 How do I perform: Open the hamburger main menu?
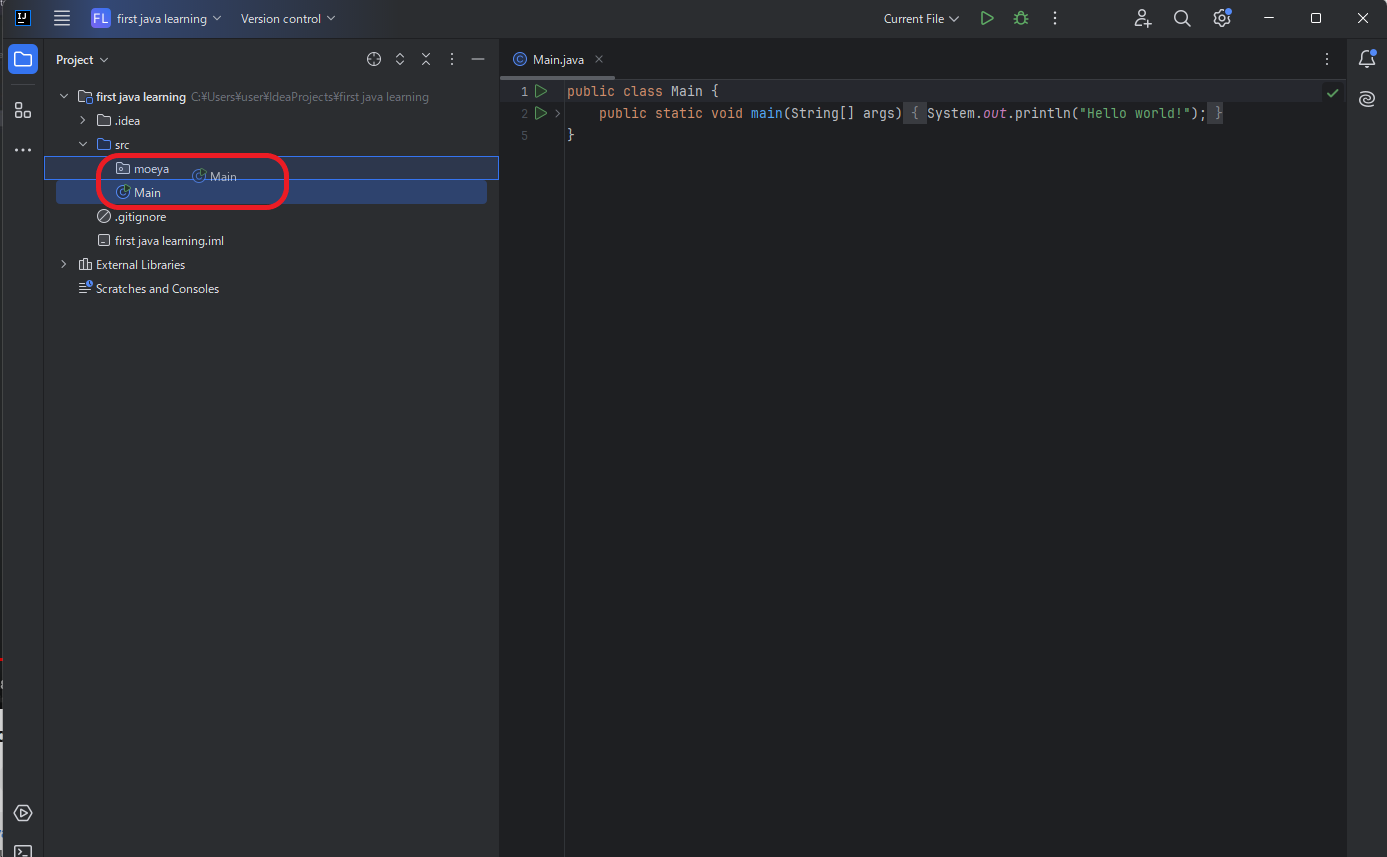point(62,18)
